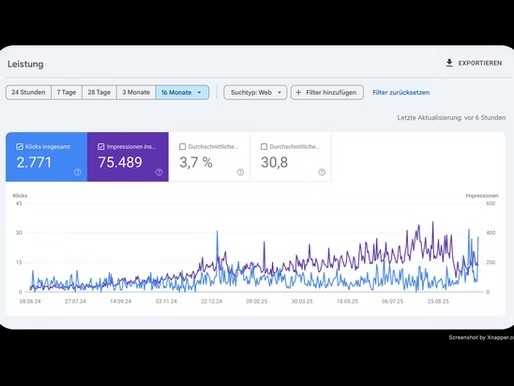Viewport: 514px width, 386px height.
Task: Select the 3 Monate time range
Action: click(136, 92)
